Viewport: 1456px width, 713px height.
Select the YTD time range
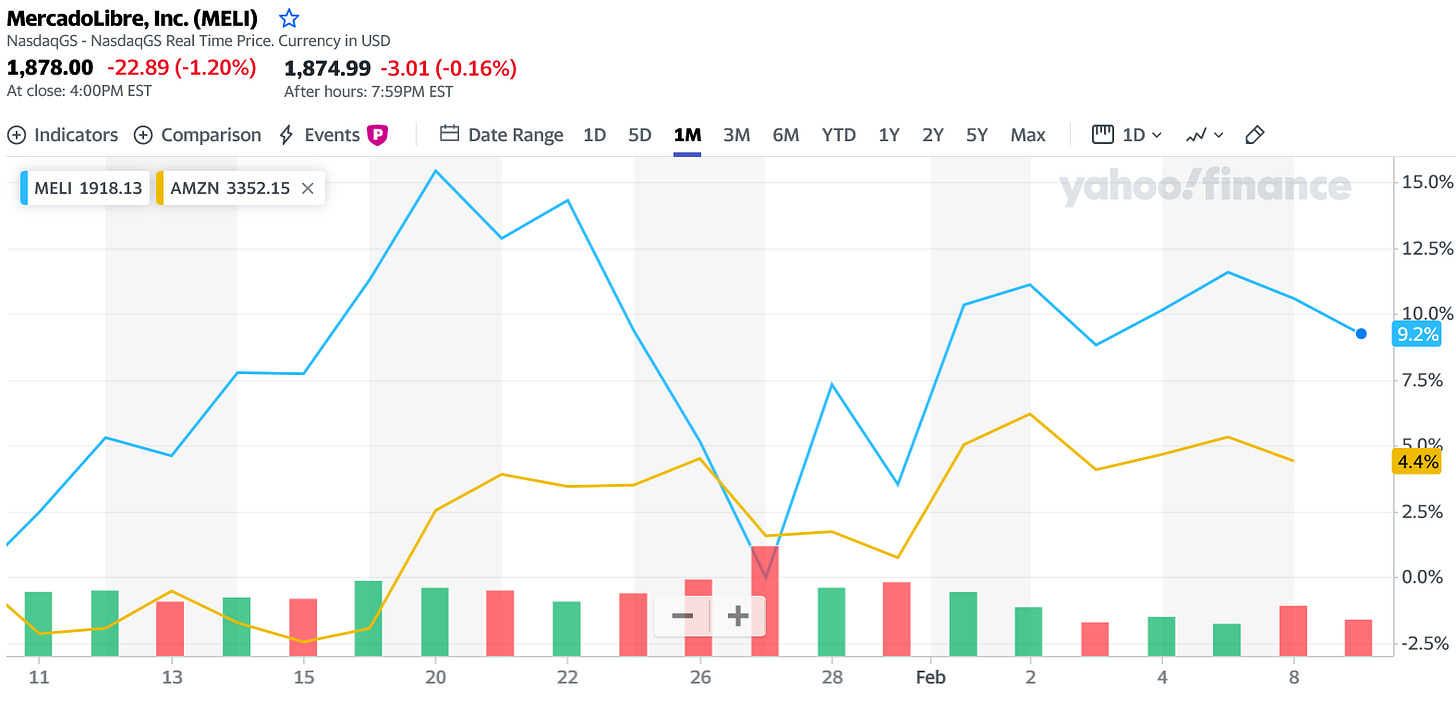(x=839, y=135)
